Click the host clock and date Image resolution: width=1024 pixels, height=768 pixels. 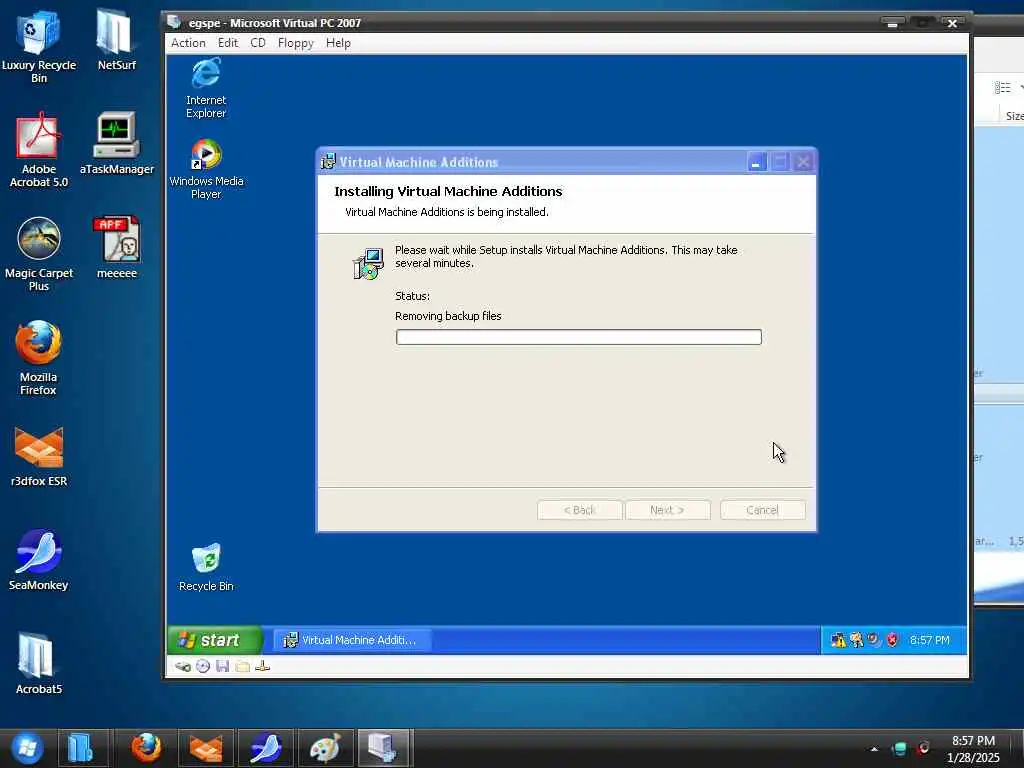[973, 748]
